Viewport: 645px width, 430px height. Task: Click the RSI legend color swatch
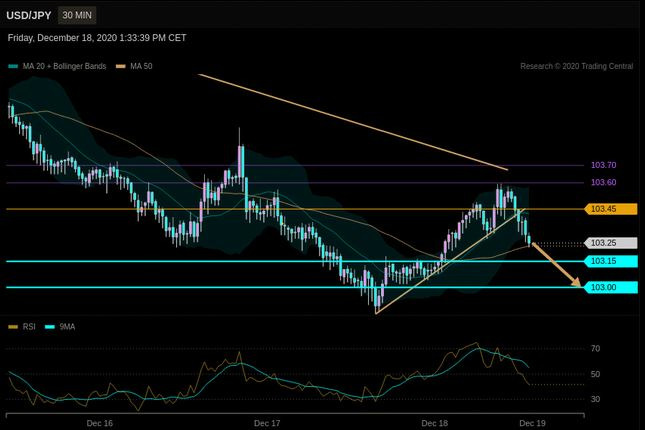pyautogui.click(x=13, y=327)
